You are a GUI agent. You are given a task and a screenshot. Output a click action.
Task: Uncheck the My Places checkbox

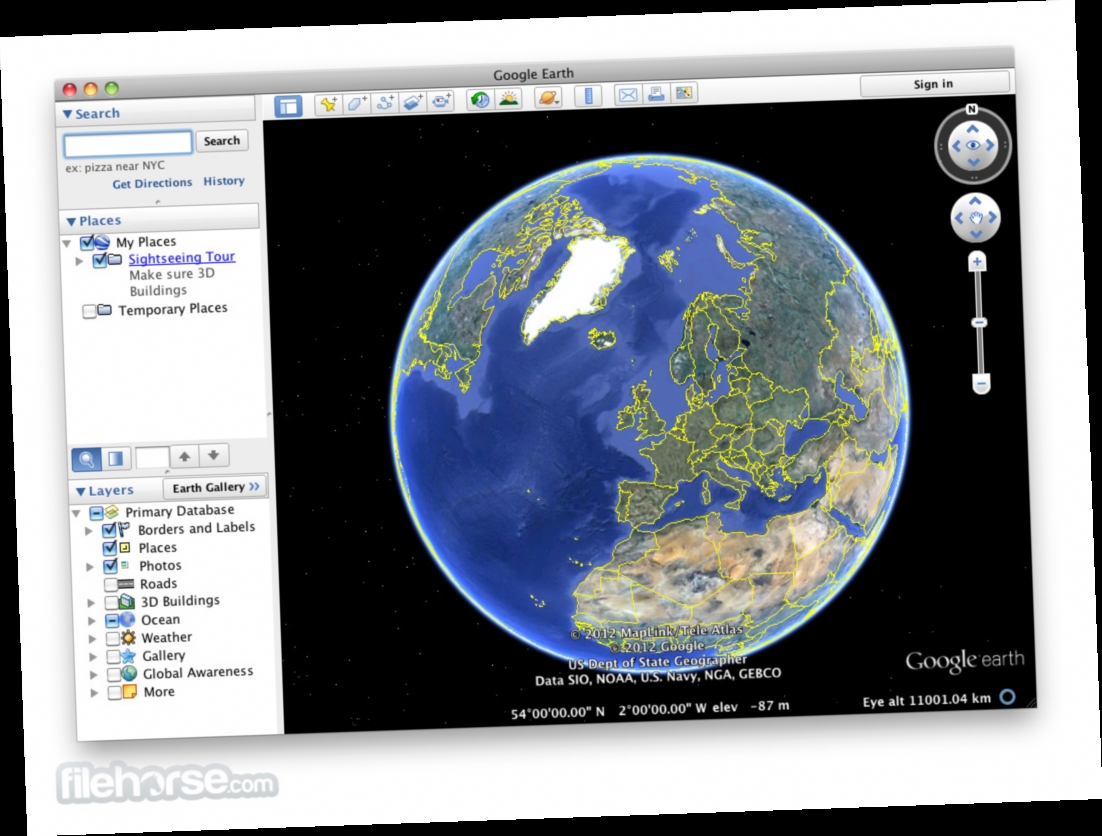87,243
